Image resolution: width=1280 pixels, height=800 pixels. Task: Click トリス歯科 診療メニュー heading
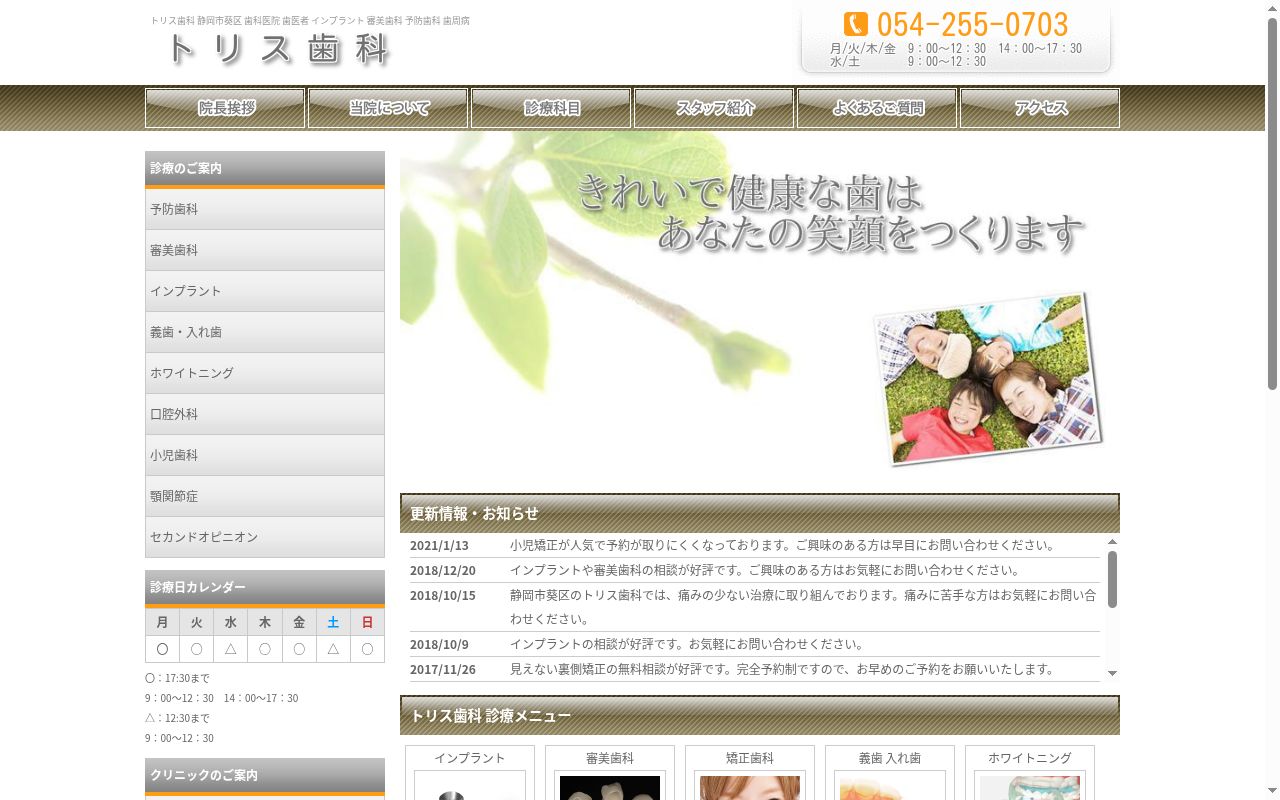[x=760, y=715]
